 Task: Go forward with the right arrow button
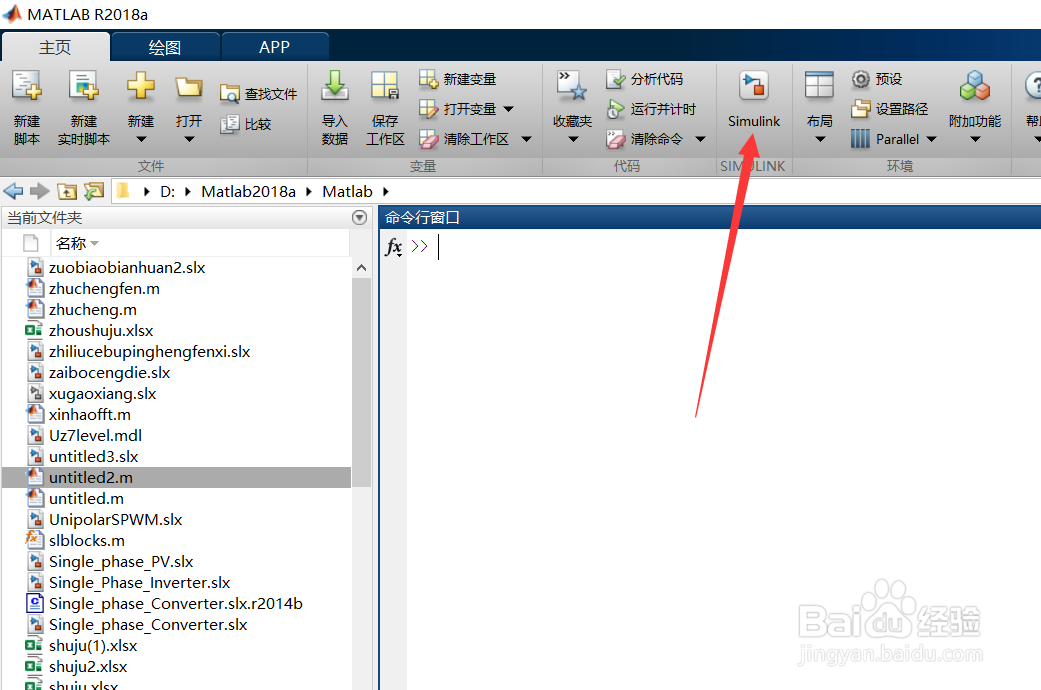click(x=40, y=191)
